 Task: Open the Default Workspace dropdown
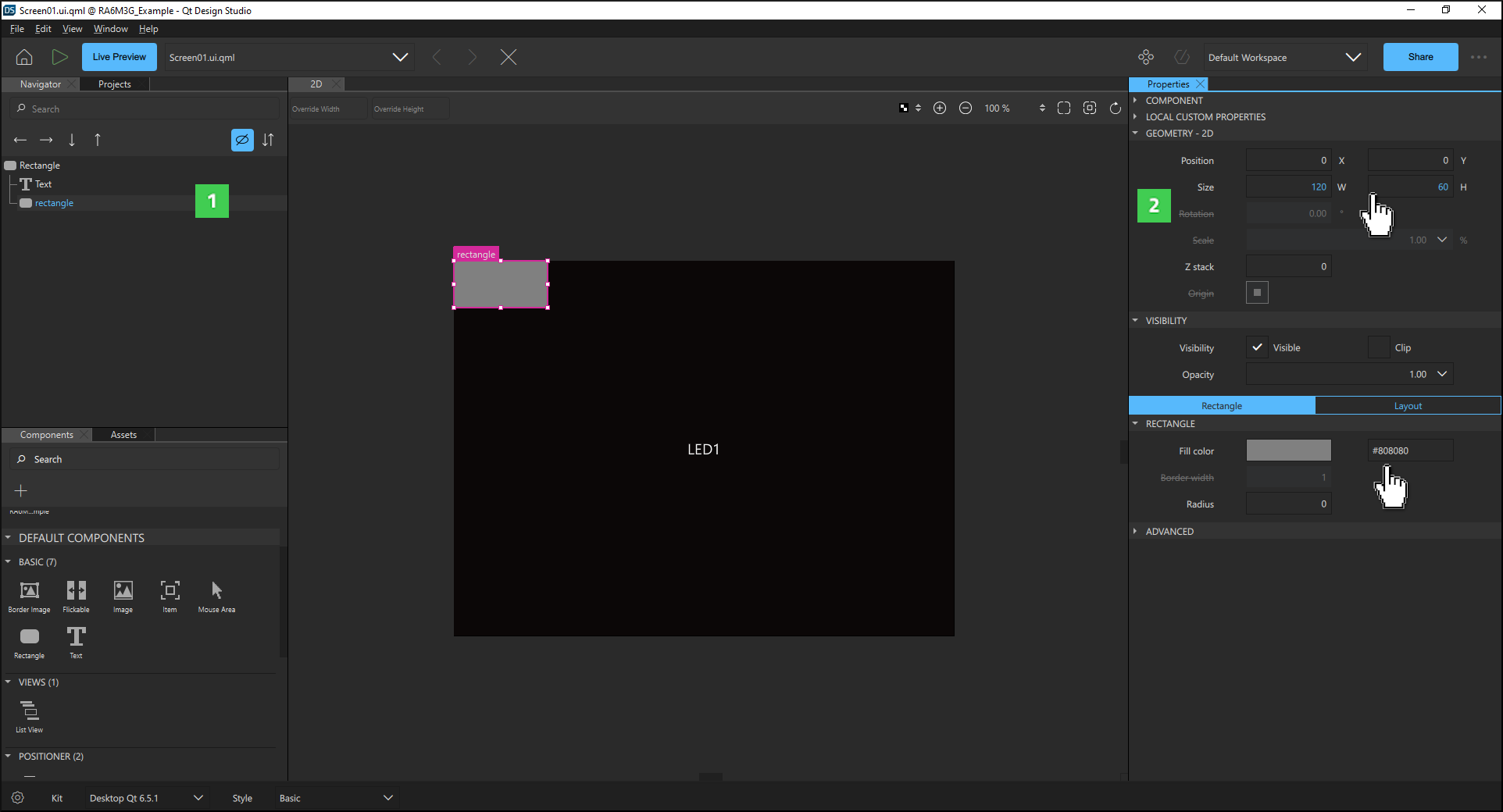[x=1284, y=57]
